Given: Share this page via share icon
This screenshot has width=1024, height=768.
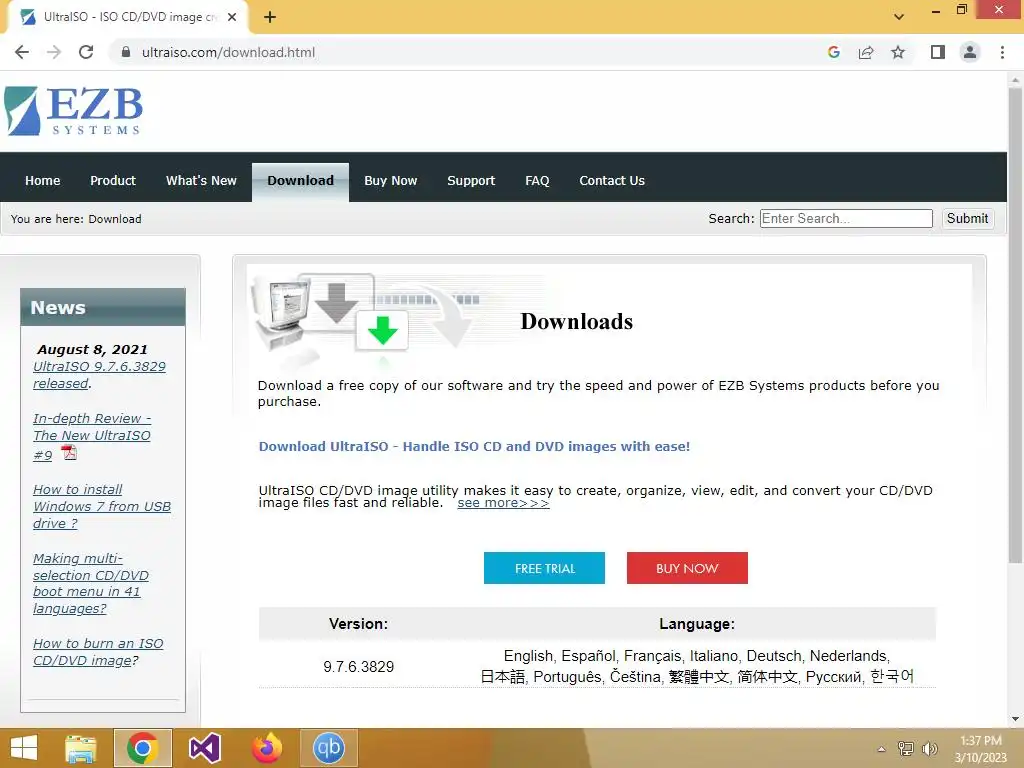Looking at the screenshot, I should [x=866, y=52].
